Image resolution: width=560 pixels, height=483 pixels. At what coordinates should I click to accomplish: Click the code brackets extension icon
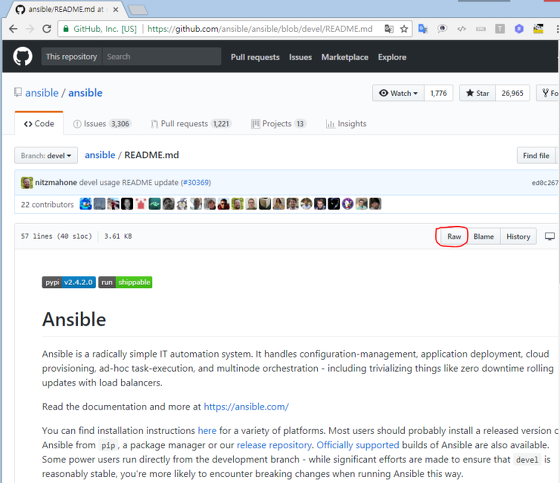(461, 29)
